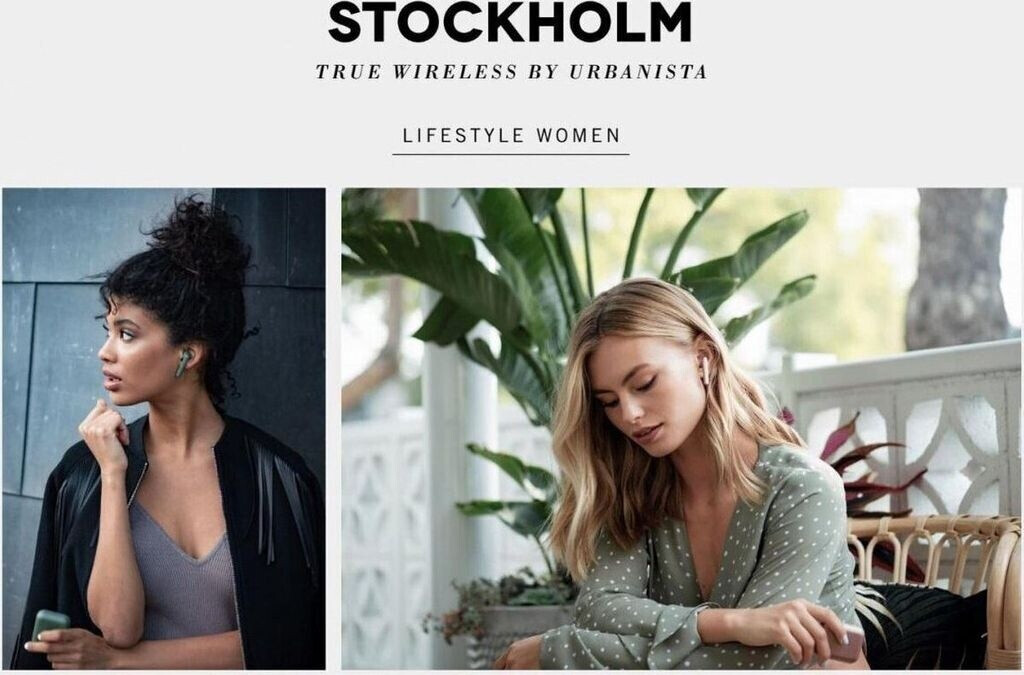Click the pink earbud on blonde woman

(x=705, y=369)
